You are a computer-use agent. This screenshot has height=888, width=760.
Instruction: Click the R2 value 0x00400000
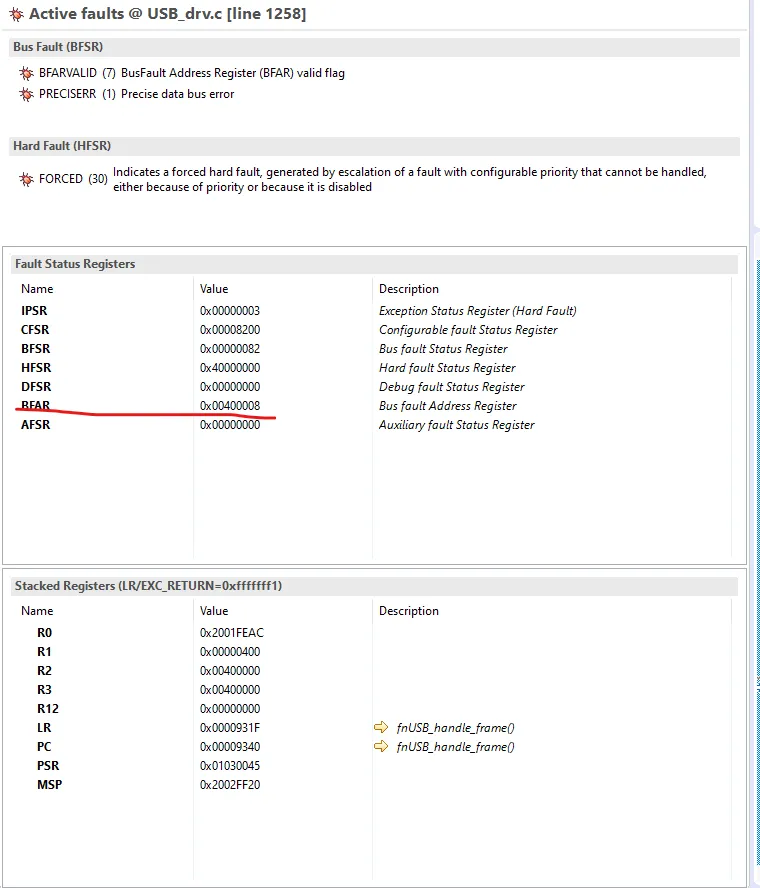230,671
